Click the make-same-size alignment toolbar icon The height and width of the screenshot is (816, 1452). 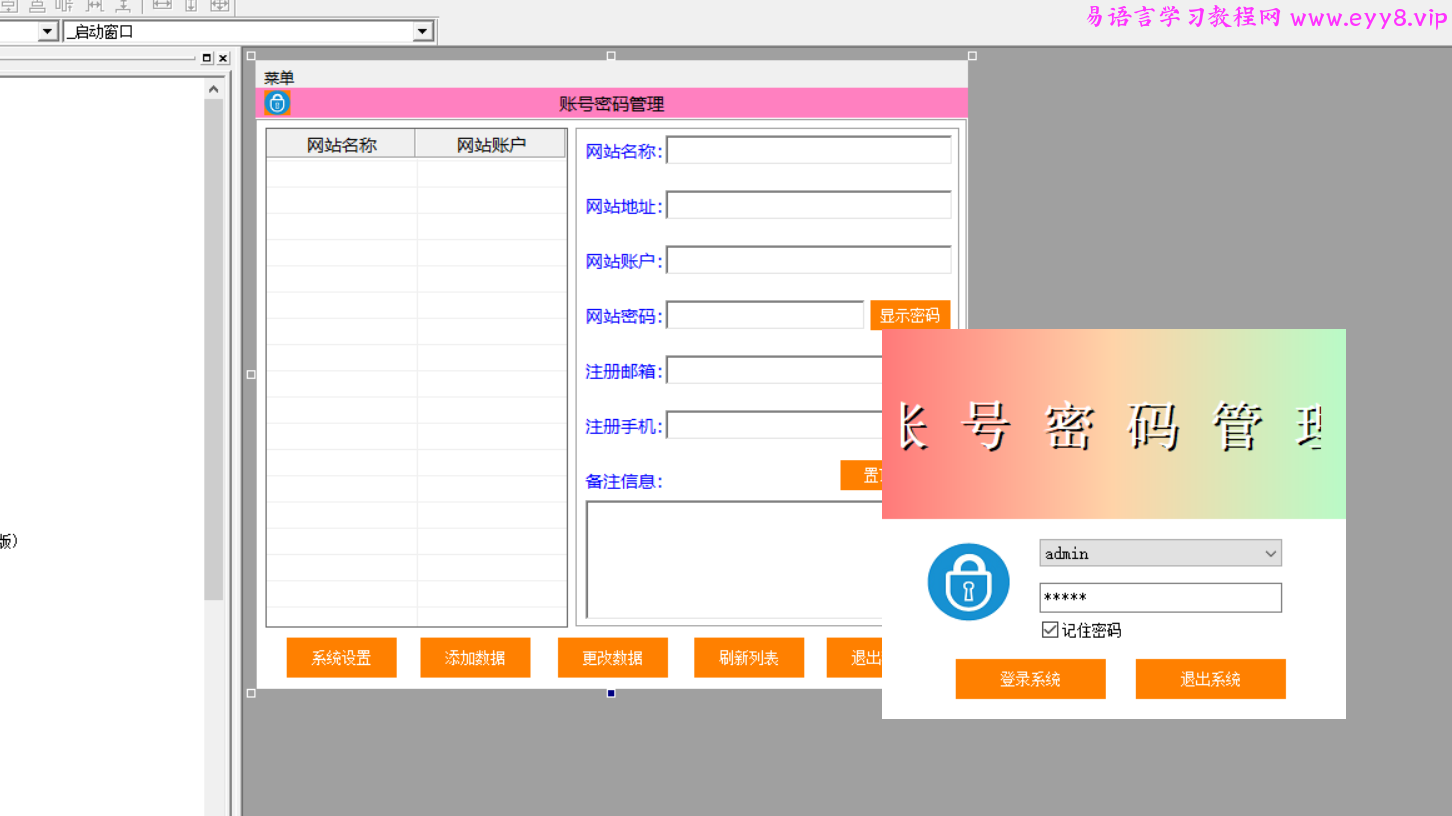pos(220,6)
